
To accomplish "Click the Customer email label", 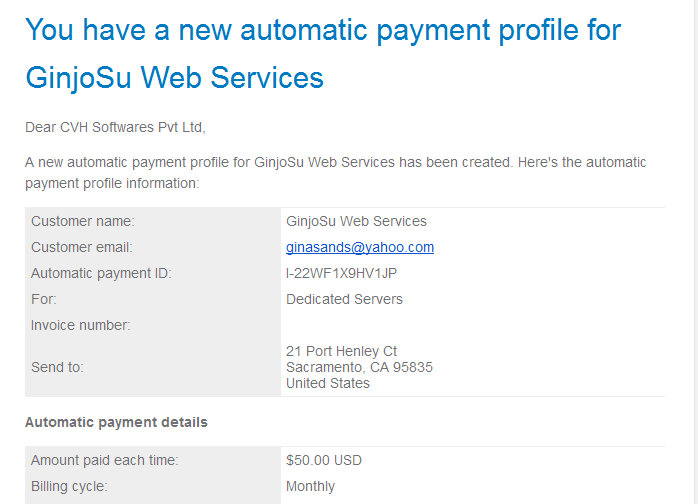I will coord(81,247).
